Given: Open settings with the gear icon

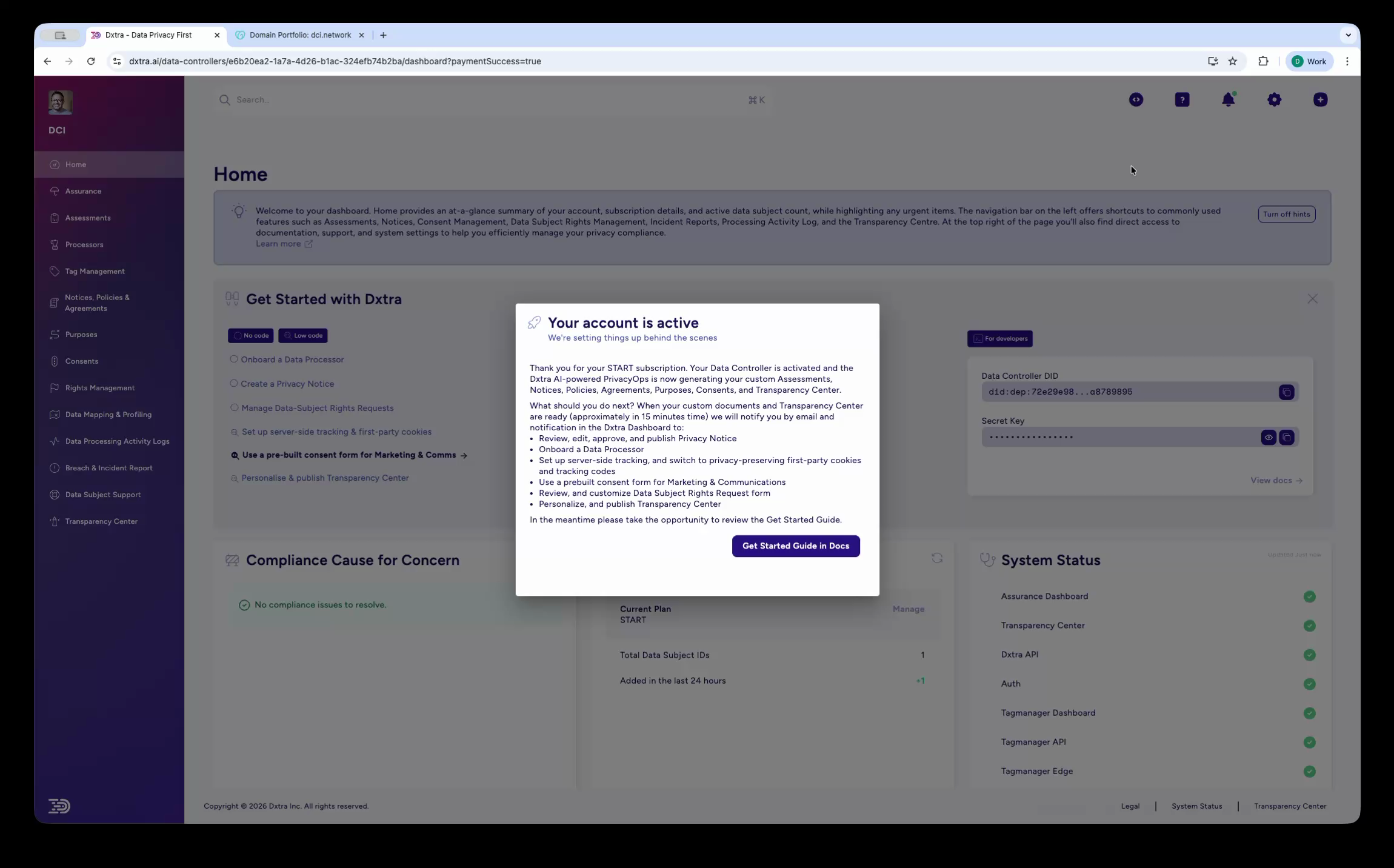Looking at the screenshot, I should (1275, 99).
